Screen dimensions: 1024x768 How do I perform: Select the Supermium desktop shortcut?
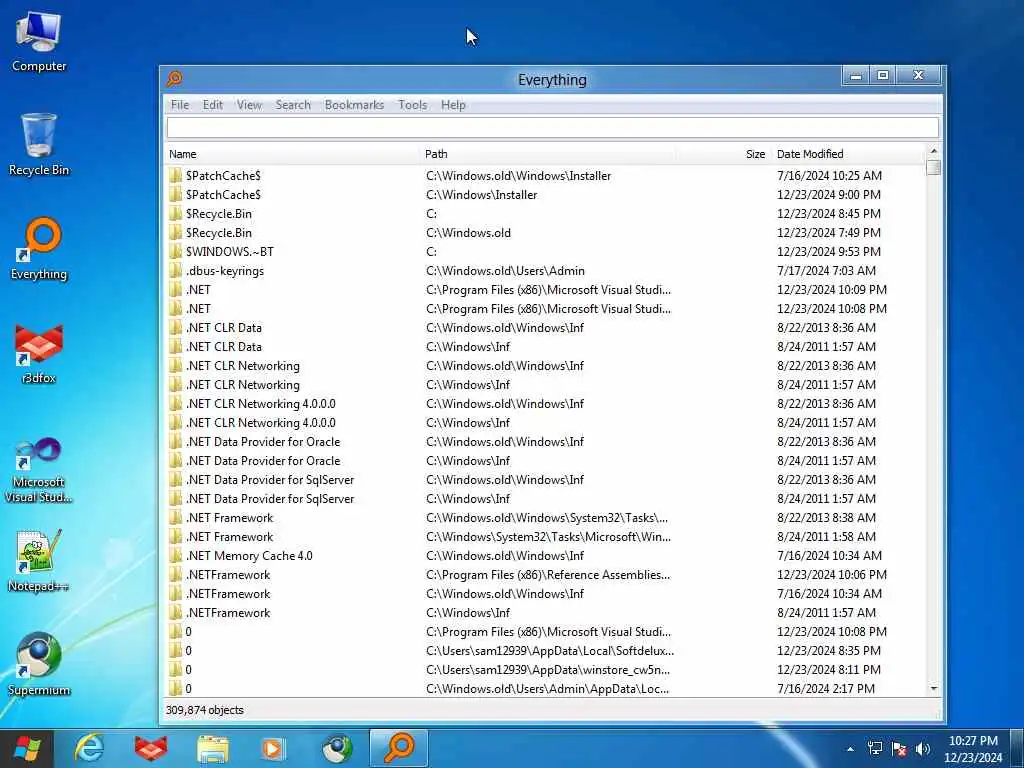[x=39, y=664]
